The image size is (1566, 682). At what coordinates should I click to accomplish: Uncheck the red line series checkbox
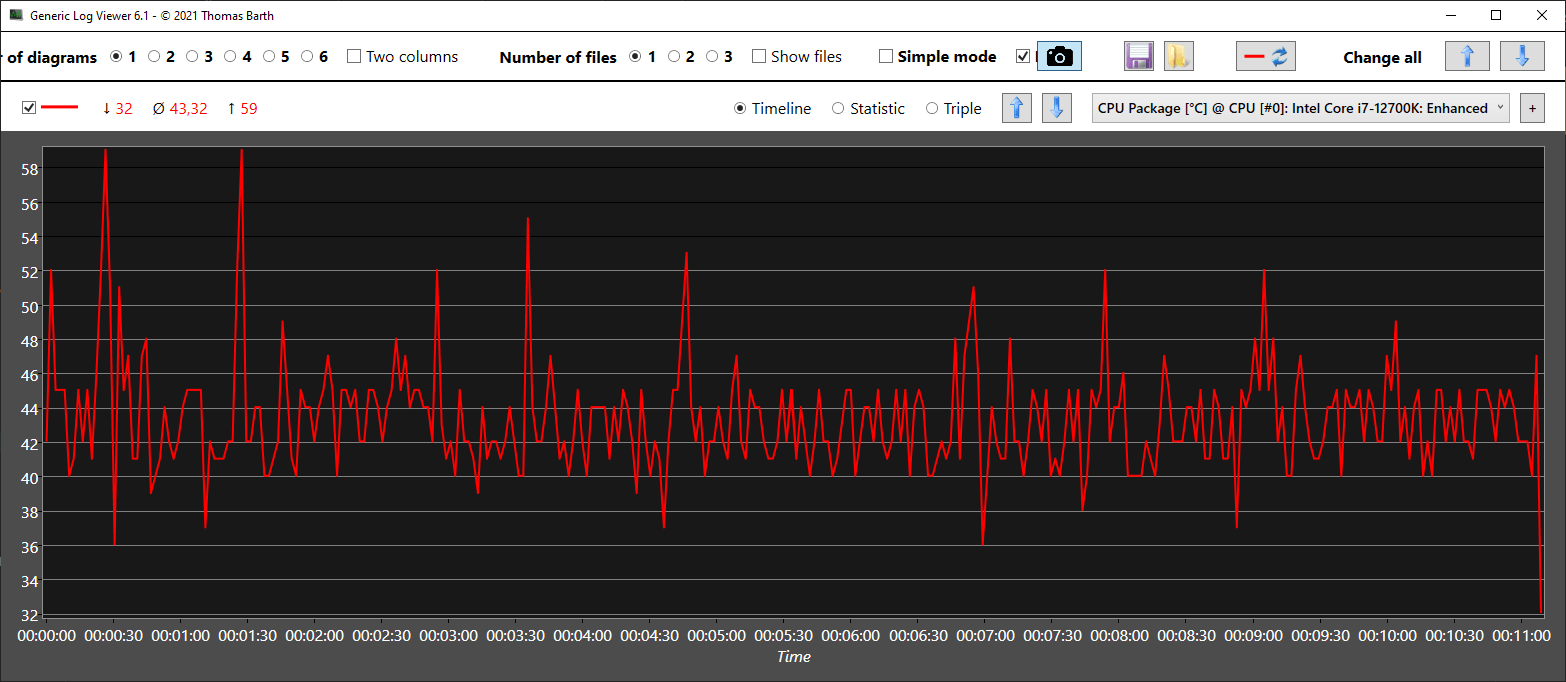pyautogui.click(x=29, y=108)
